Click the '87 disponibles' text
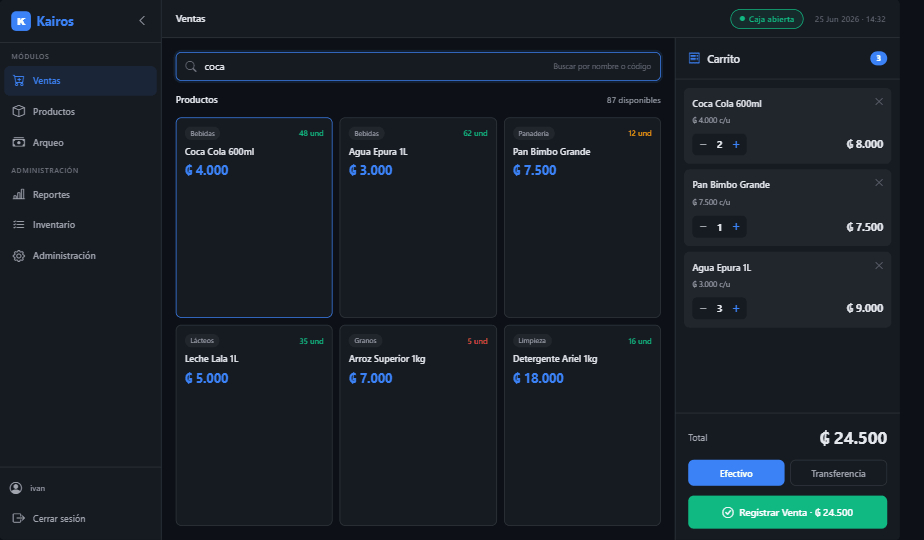 point(633,100)
